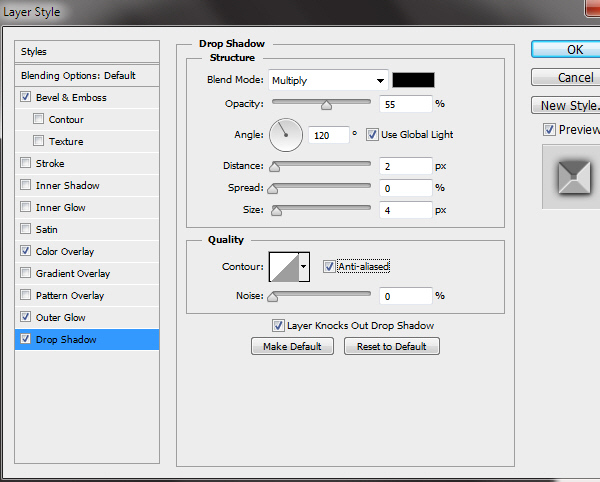600x482 pixels.
Task: Click the Distance value input field
Action: [x=404, y=166]
